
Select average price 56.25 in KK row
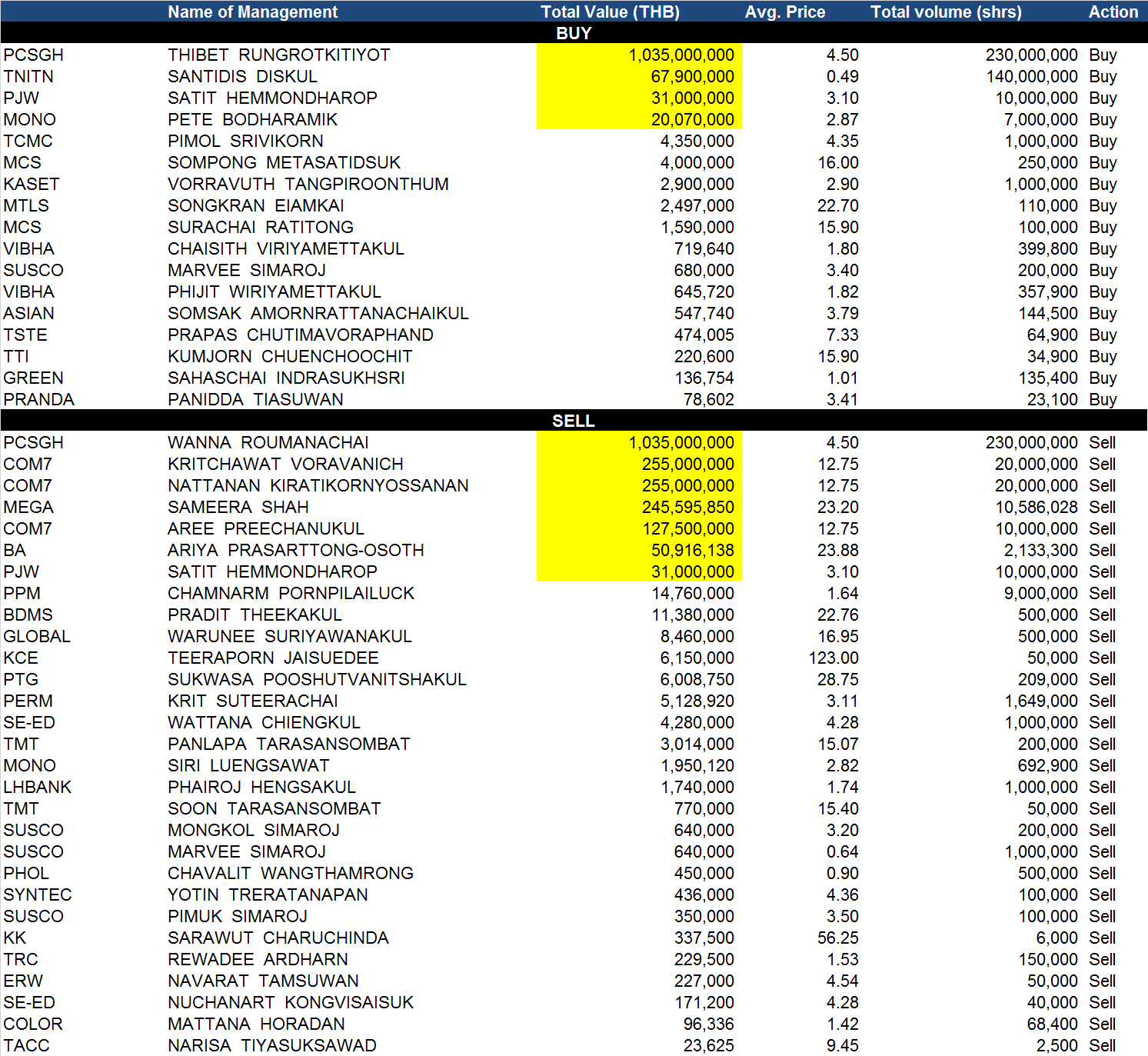point(838,938)
